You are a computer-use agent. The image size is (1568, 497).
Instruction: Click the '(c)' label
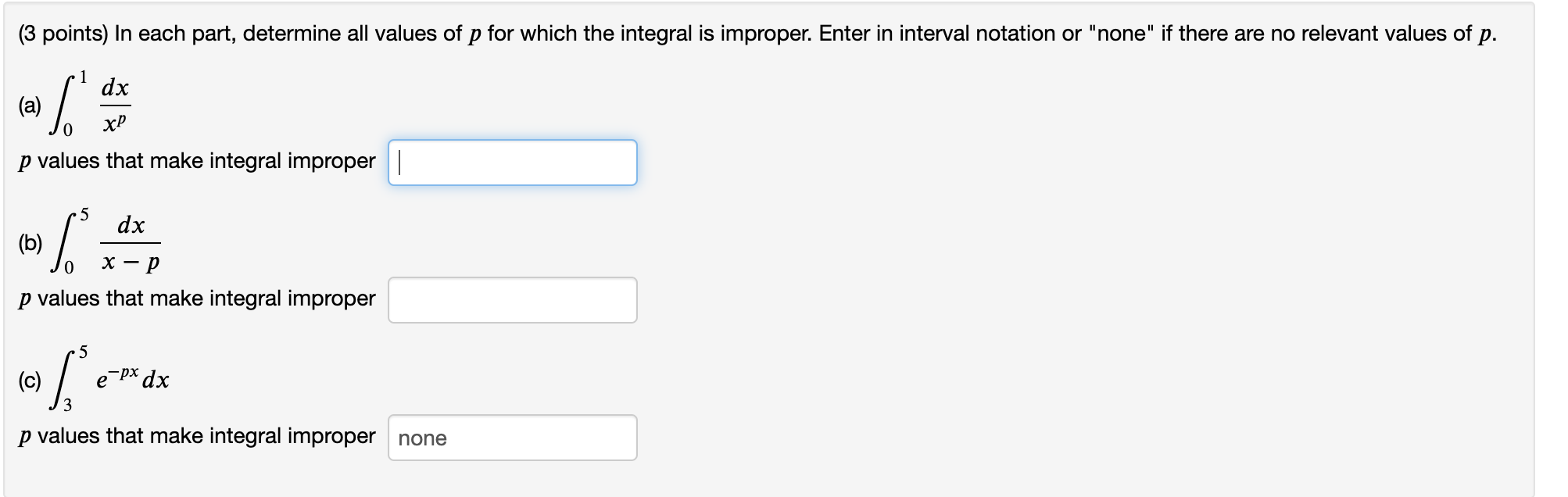(x=29, y=381)
